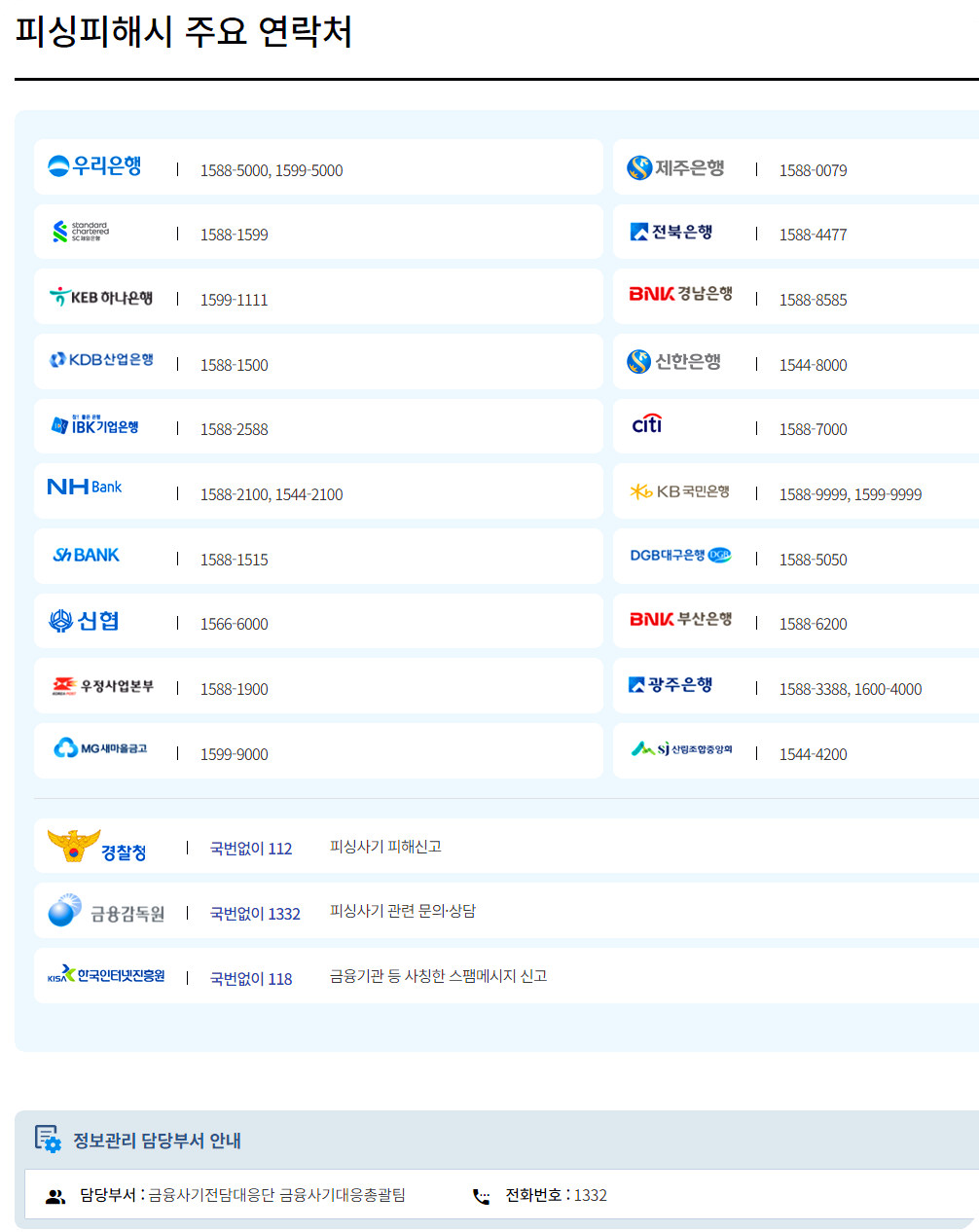Select Sh BANK number 1588-1515
This screenshot has width=979, height=1232.
pos(235,560)
